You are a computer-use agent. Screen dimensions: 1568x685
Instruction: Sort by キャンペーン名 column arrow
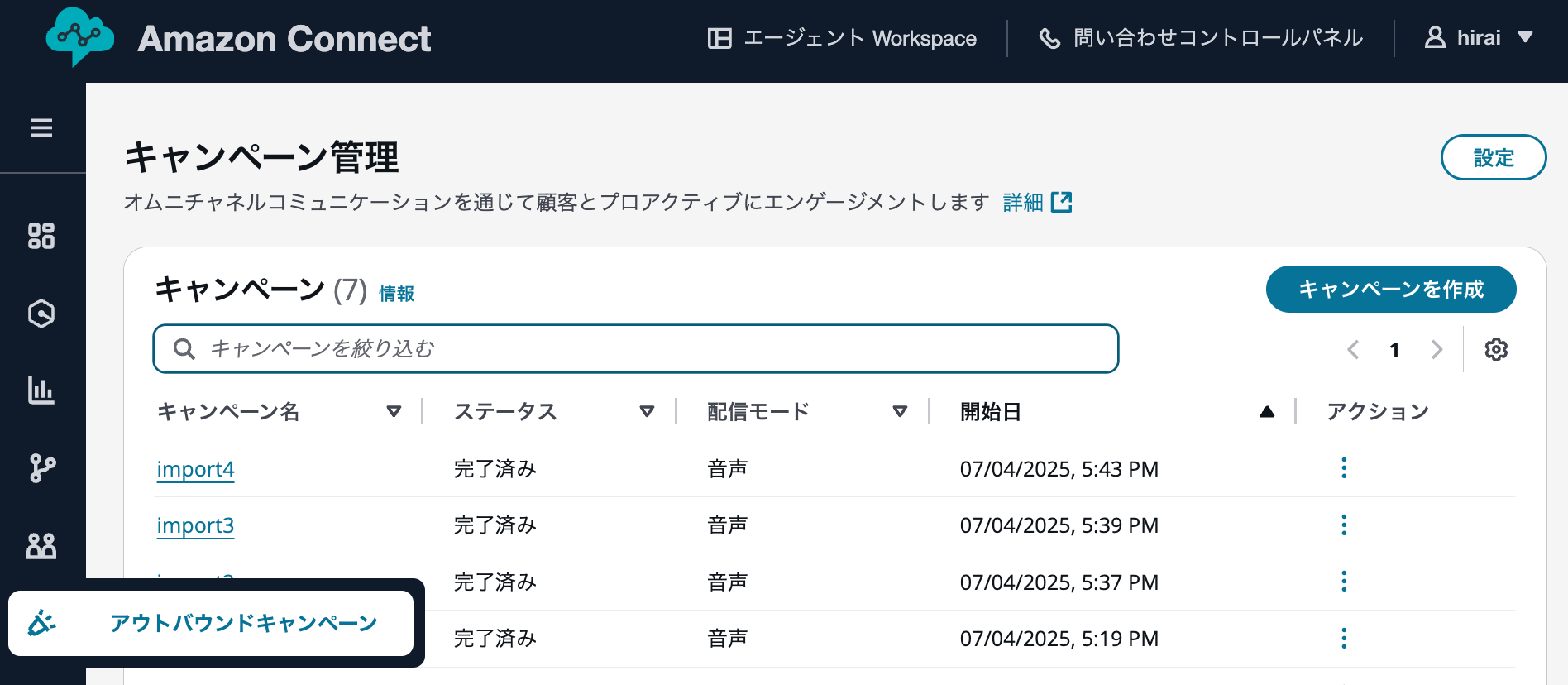click(394, 411)
